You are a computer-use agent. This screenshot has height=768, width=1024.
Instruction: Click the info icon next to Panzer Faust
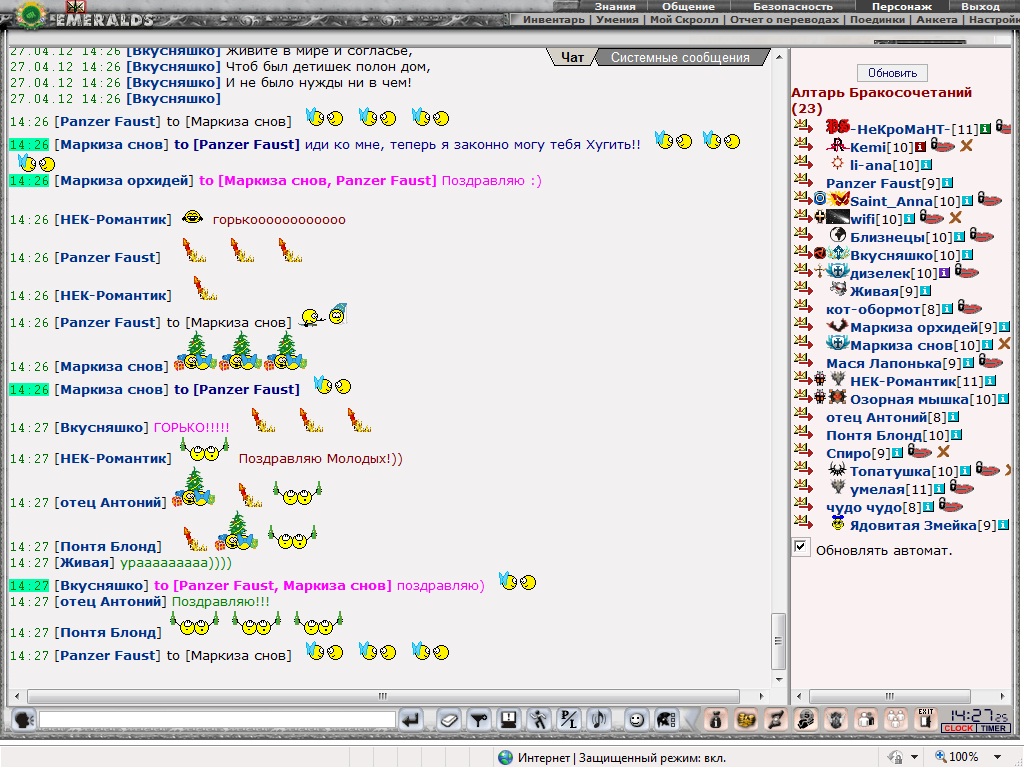click(947, 183)
